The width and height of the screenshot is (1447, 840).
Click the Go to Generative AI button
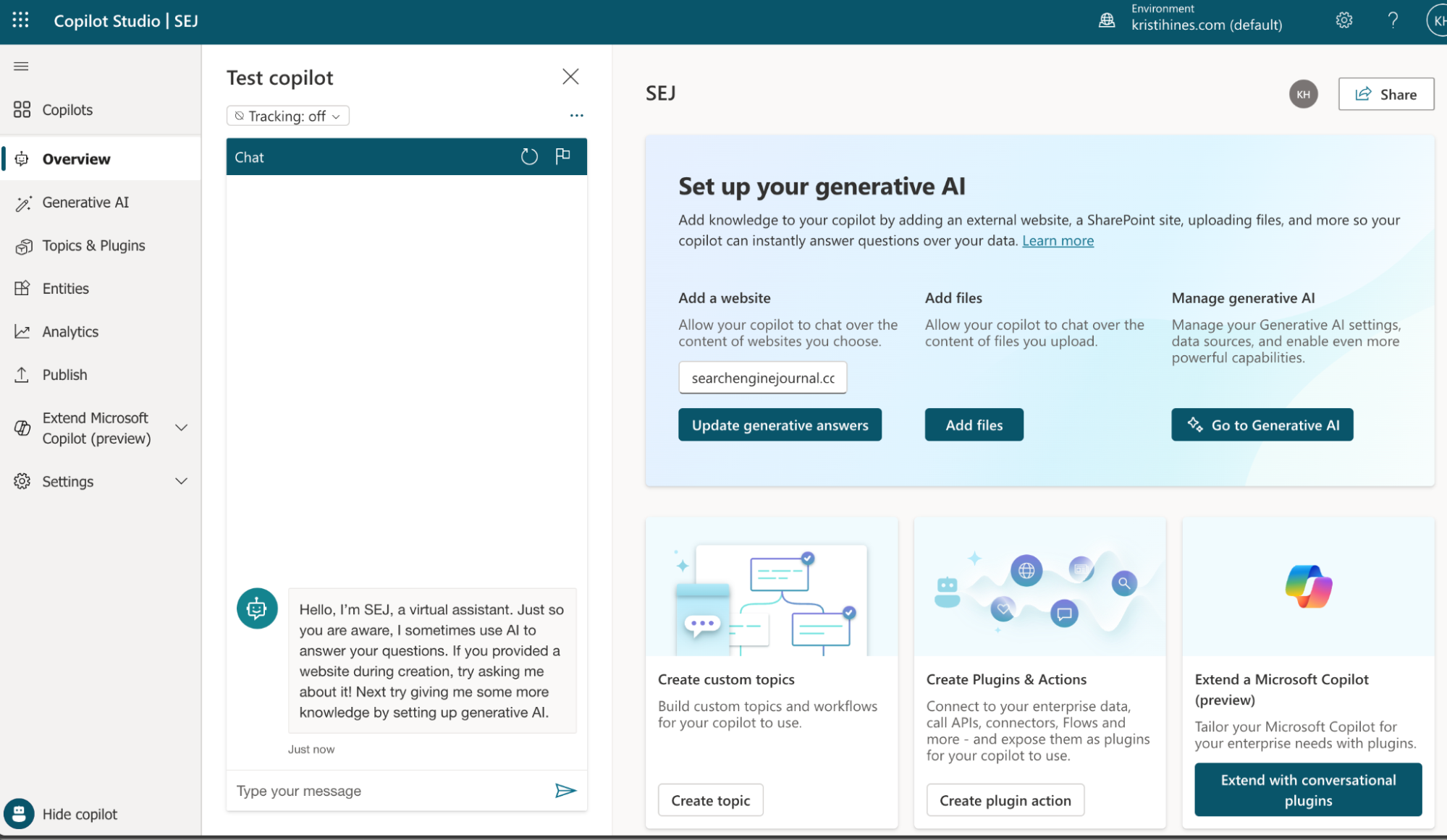click(x=1262, y=423)
